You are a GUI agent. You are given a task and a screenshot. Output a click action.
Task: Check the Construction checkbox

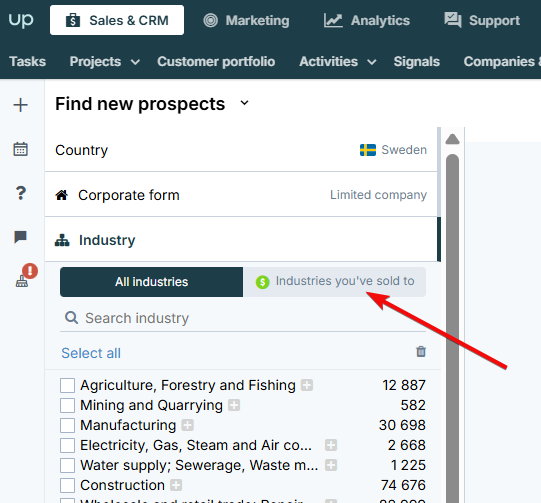(67, 485)
